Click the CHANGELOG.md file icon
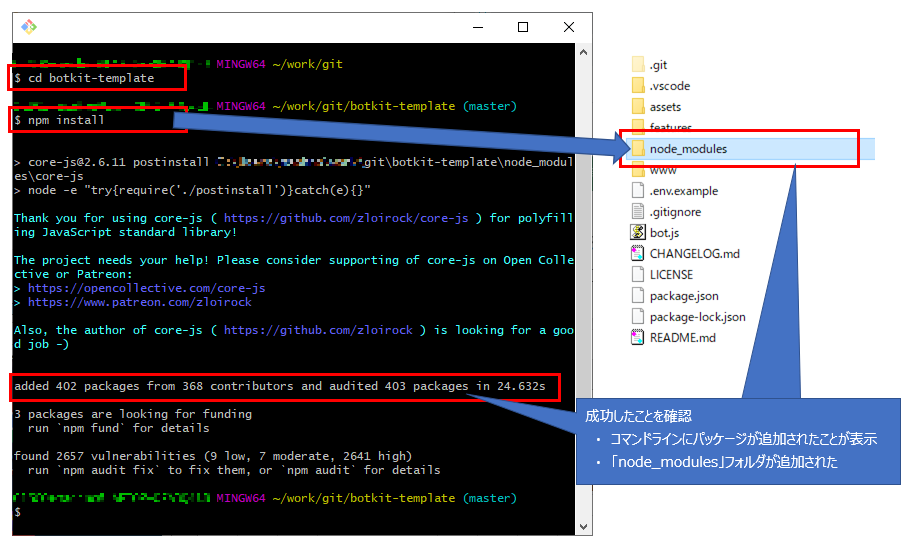 [638, 253]
